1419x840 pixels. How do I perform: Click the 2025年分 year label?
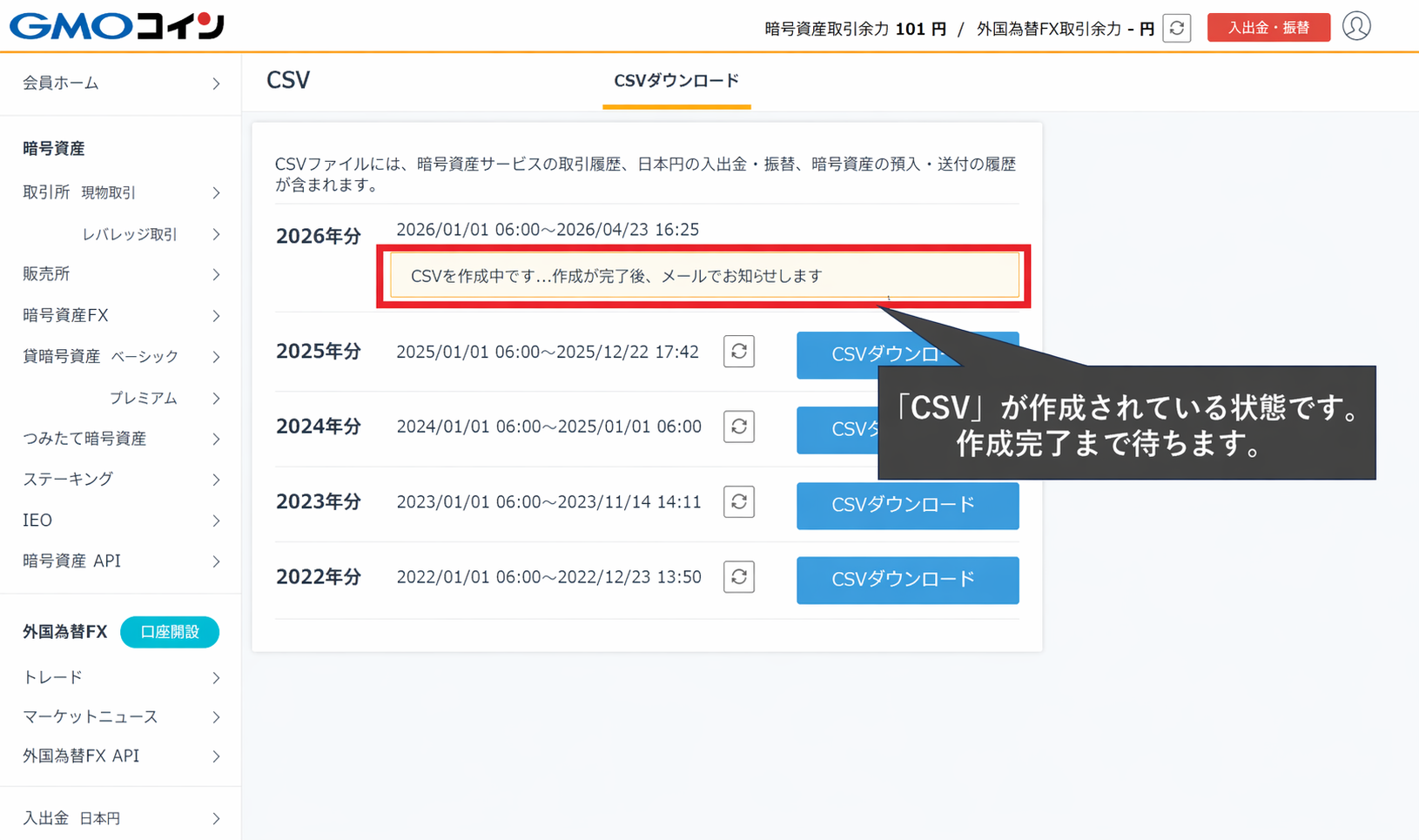point(319,351)
